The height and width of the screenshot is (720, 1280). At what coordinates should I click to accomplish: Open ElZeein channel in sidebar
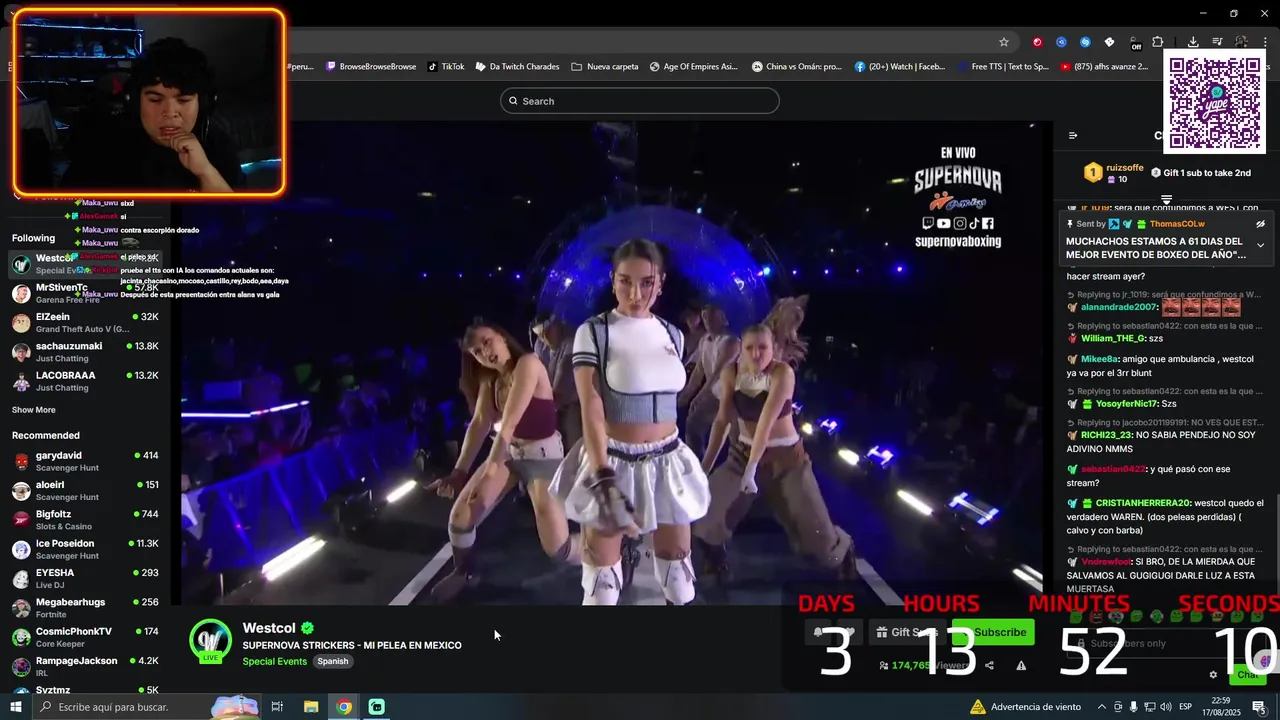tap(85, 323)
